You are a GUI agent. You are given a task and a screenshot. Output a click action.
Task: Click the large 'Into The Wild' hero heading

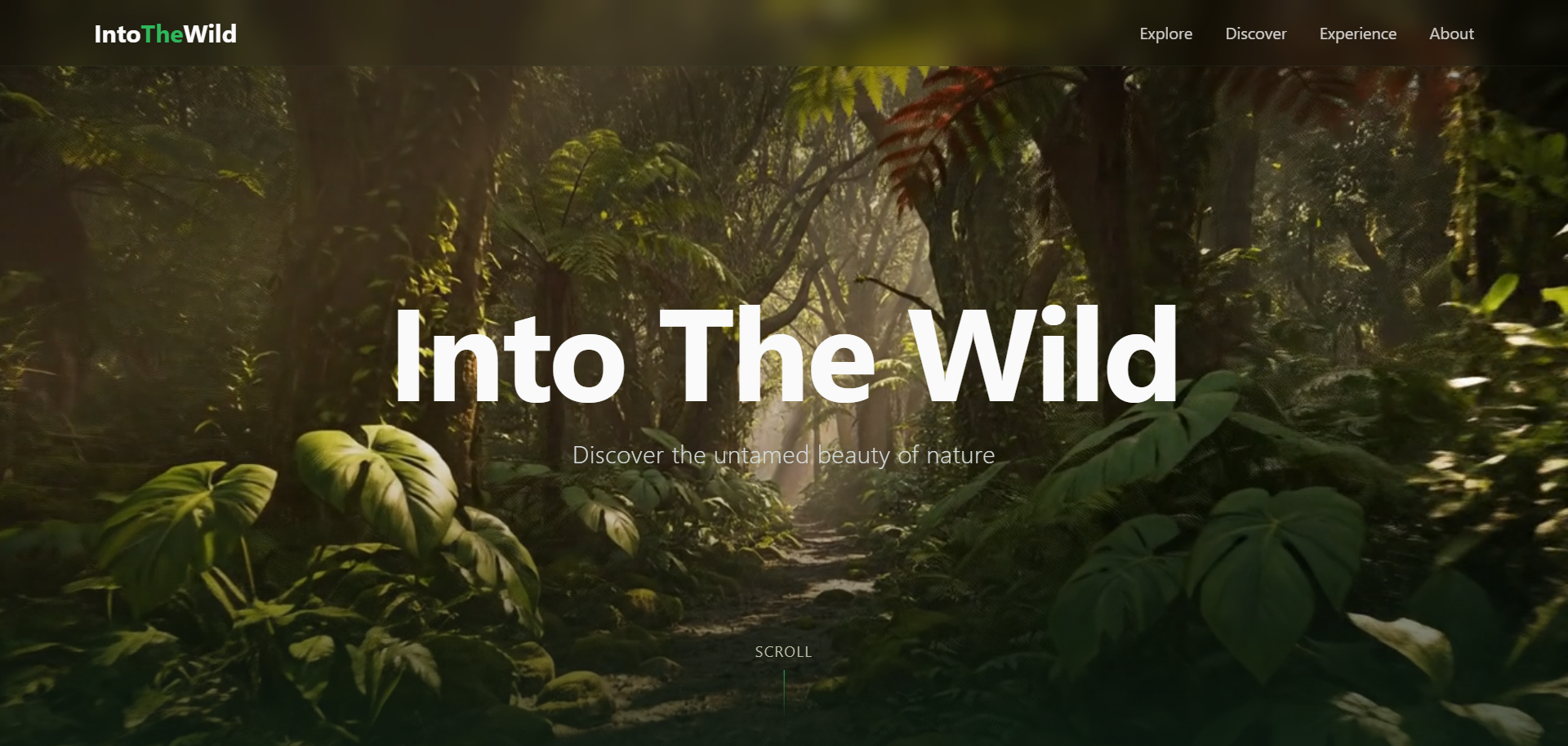click(x=785, y=355)
